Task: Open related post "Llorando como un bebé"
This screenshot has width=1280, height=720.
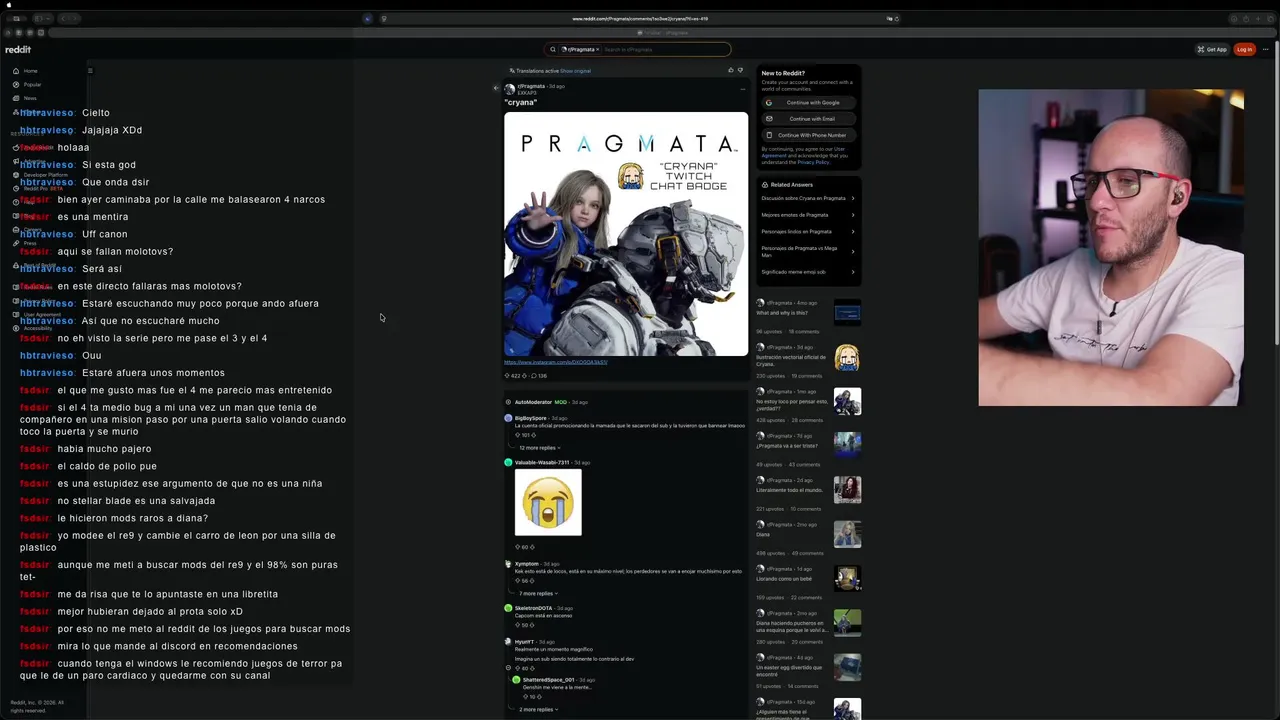Action: [x=783, y=579]
